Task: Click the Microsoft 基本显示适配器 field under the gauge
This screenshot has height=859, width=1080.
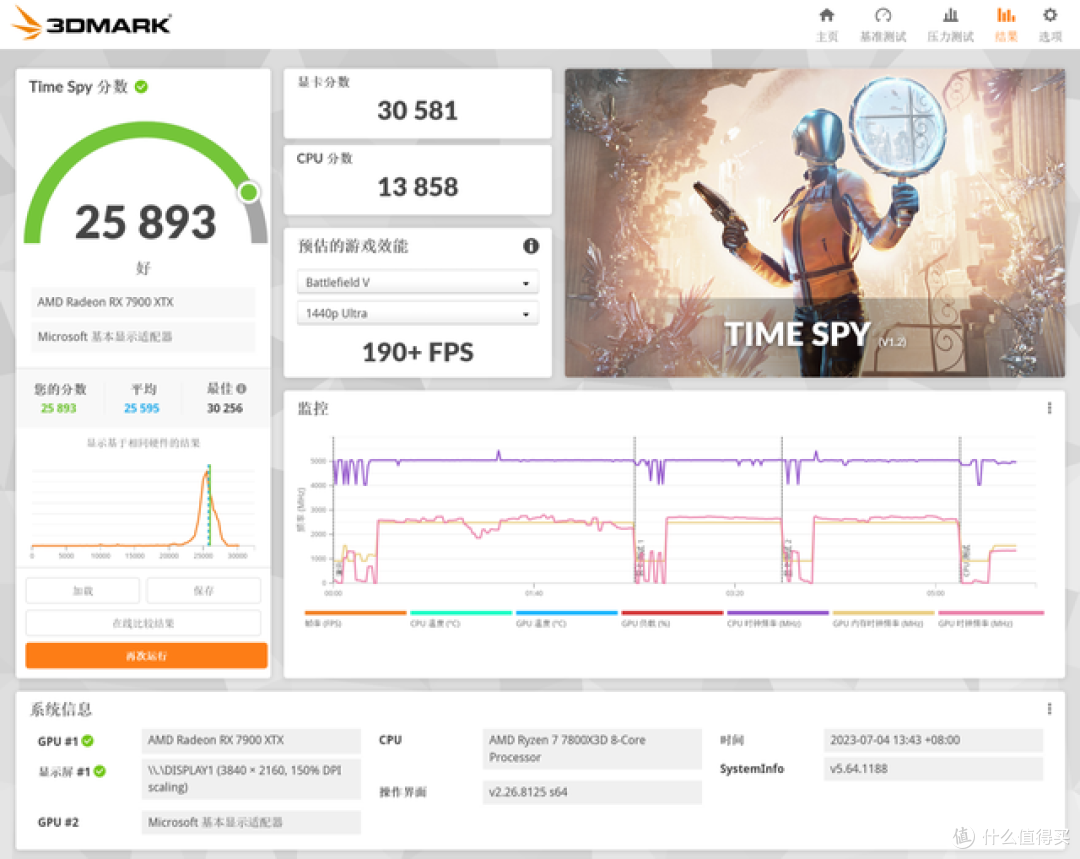Action: pyautogui.click(x=143, y=337)
